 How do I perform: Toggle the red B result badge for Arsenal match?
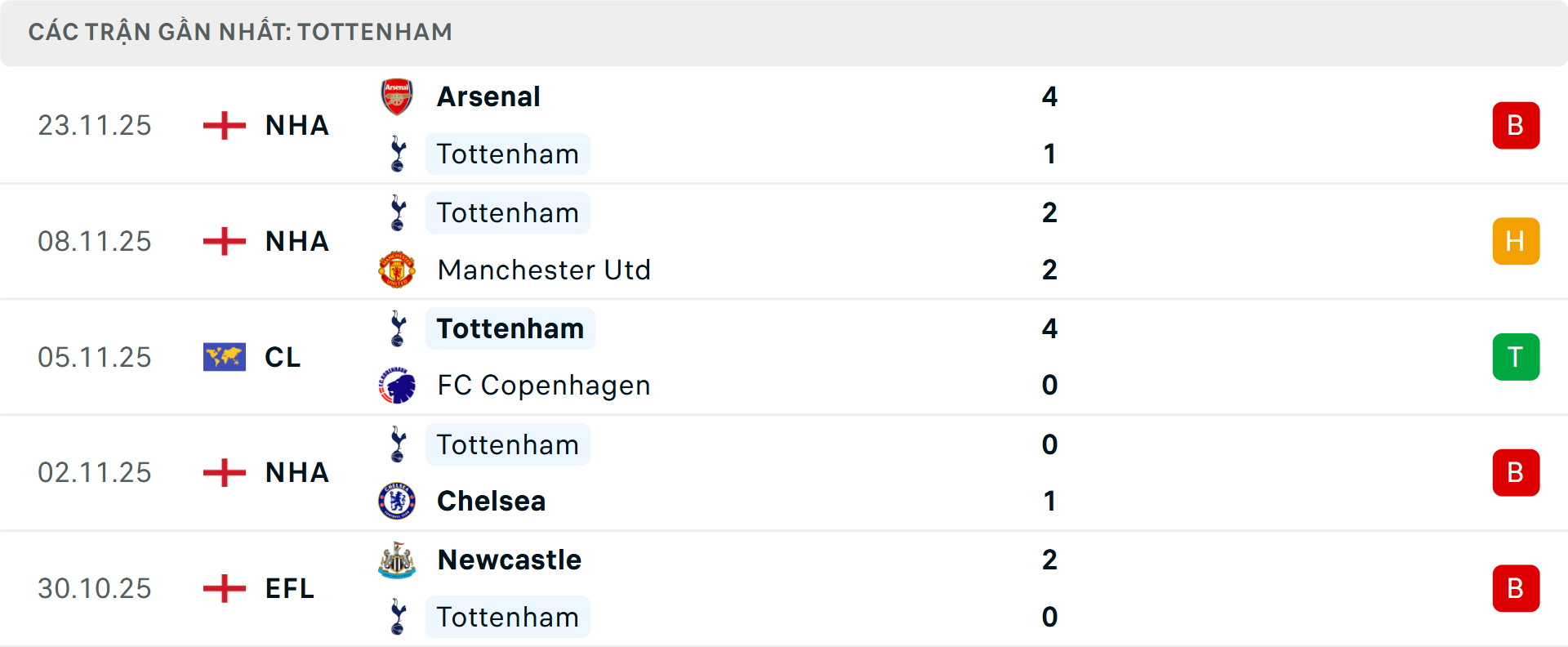pos(1516,125)
